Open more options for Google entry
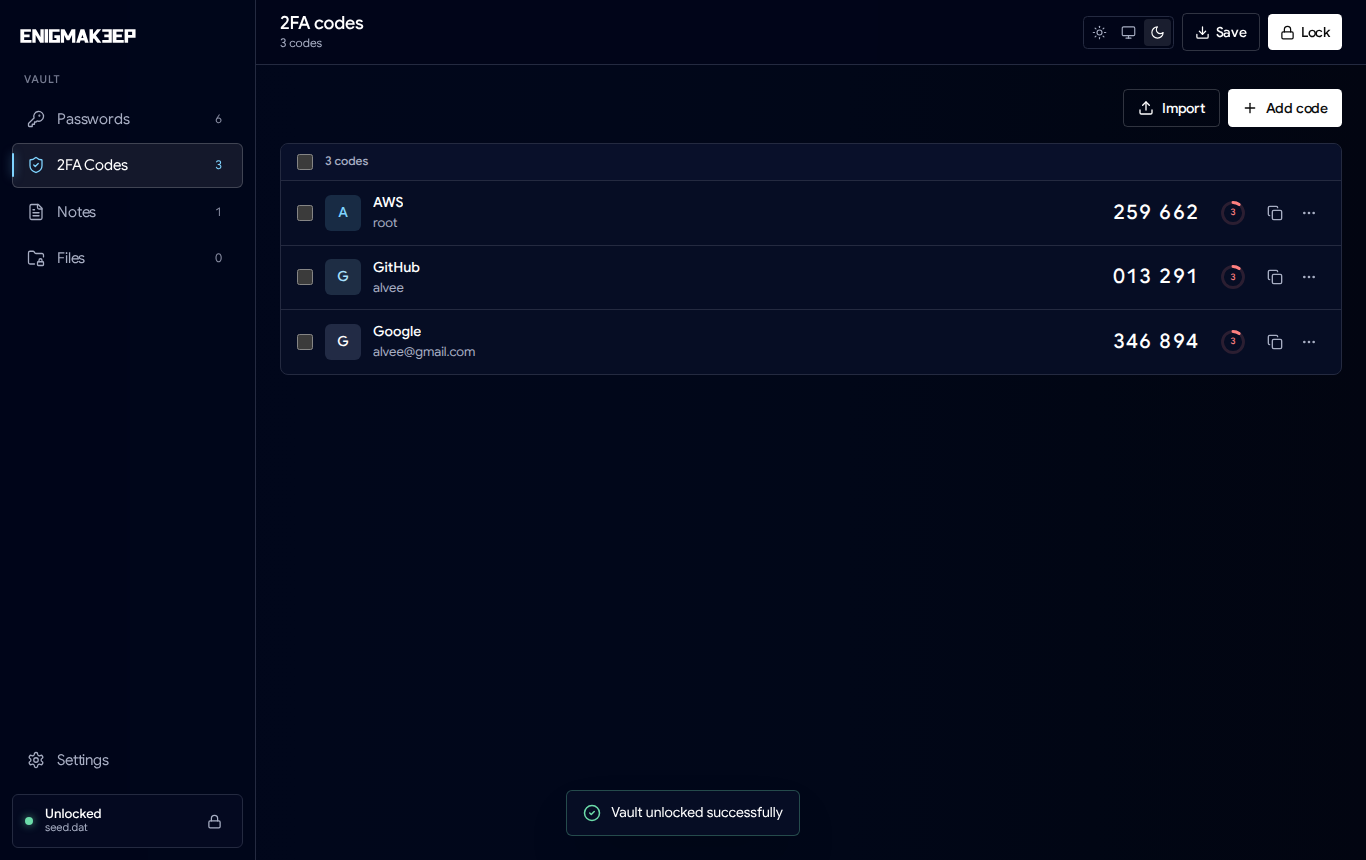The height and width of the screenshot is (860, 1366). (x=1309, y=342)
